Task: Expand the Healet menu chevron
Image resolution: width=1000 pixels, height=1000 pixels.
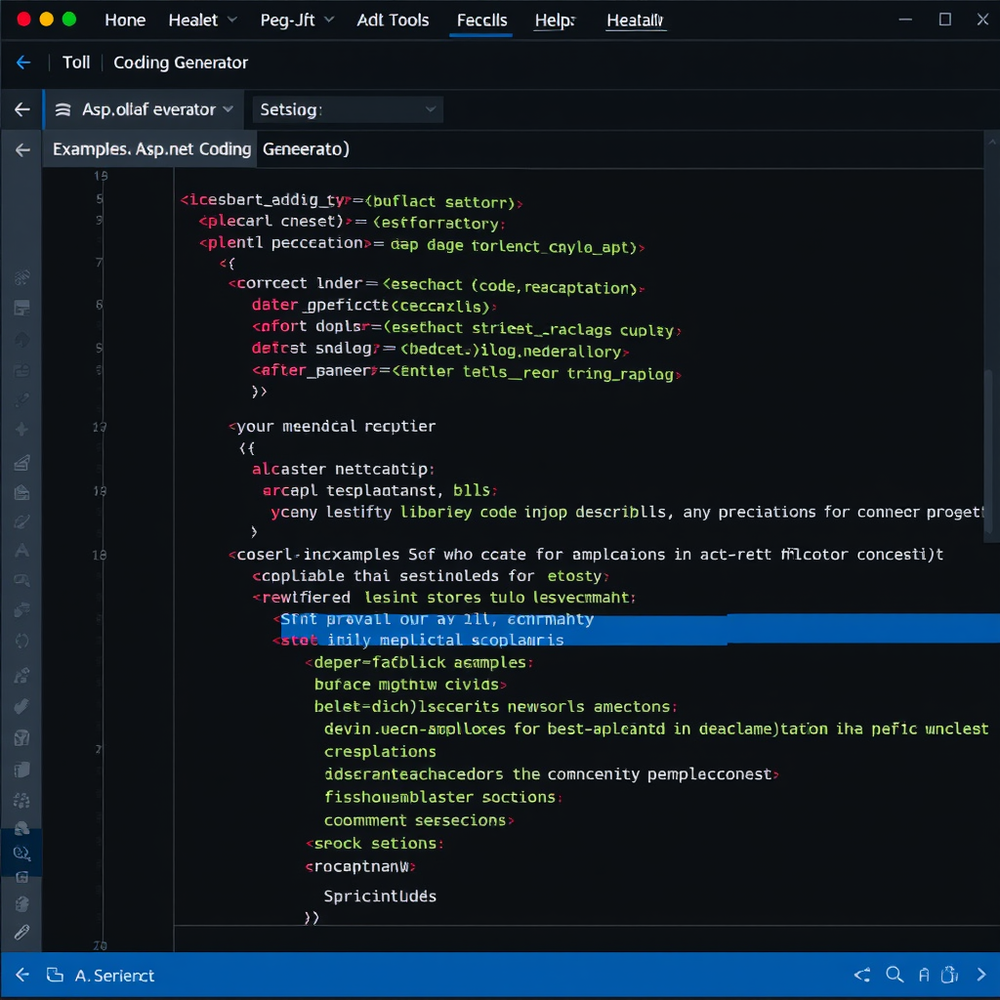Action: (232, 20)
